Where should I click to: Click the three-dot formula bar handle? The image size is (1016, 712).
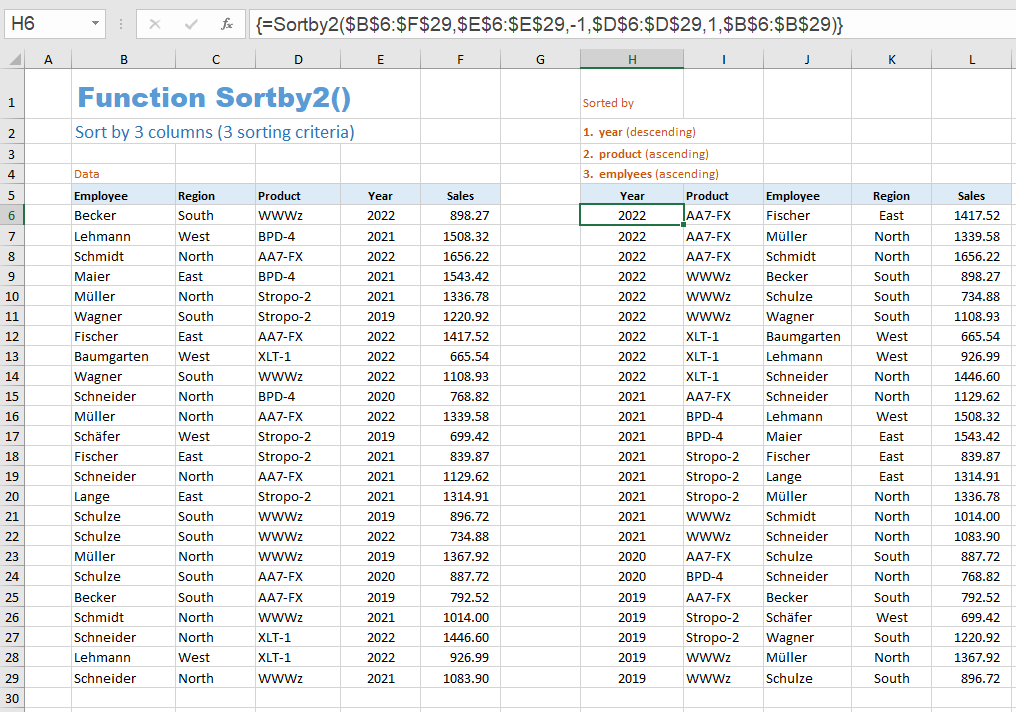[121, 25]
